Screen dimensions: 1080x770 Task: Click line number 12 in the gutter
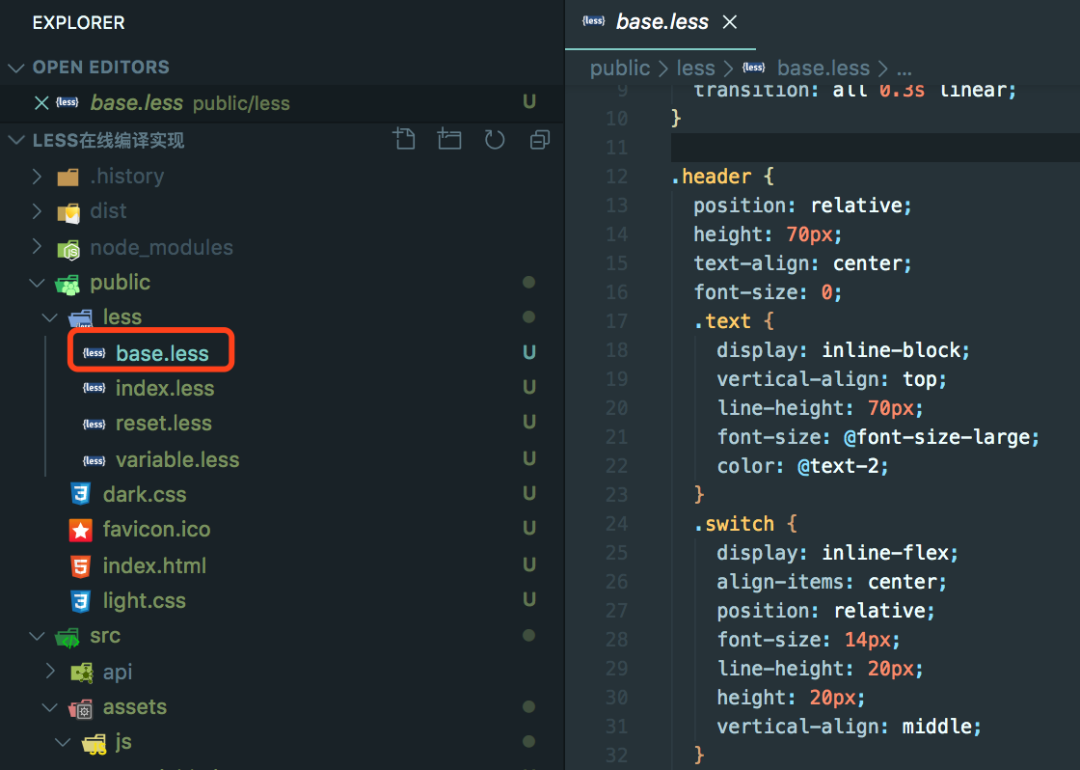click(617, 176)
